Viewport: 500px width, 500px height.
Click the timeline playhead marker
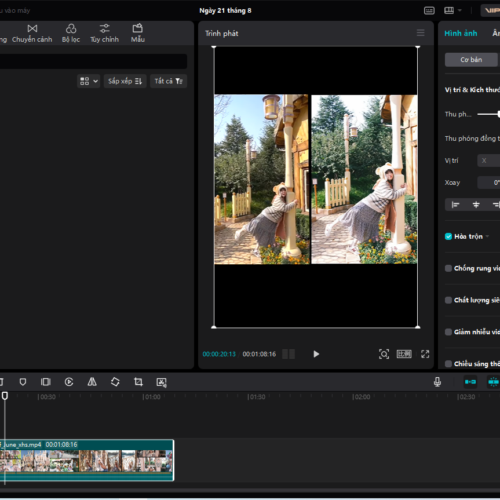[x=5, y=396]
